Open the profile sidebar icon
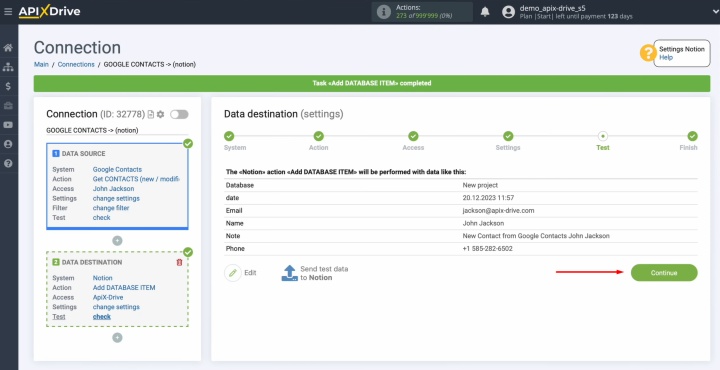This screenshot has width=720, height=370. coord(8,144)
